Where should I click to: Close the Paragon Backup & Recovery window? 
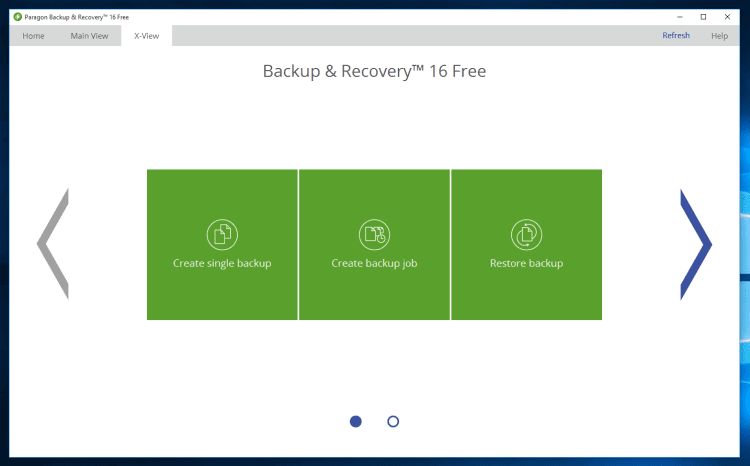[729, 17]
